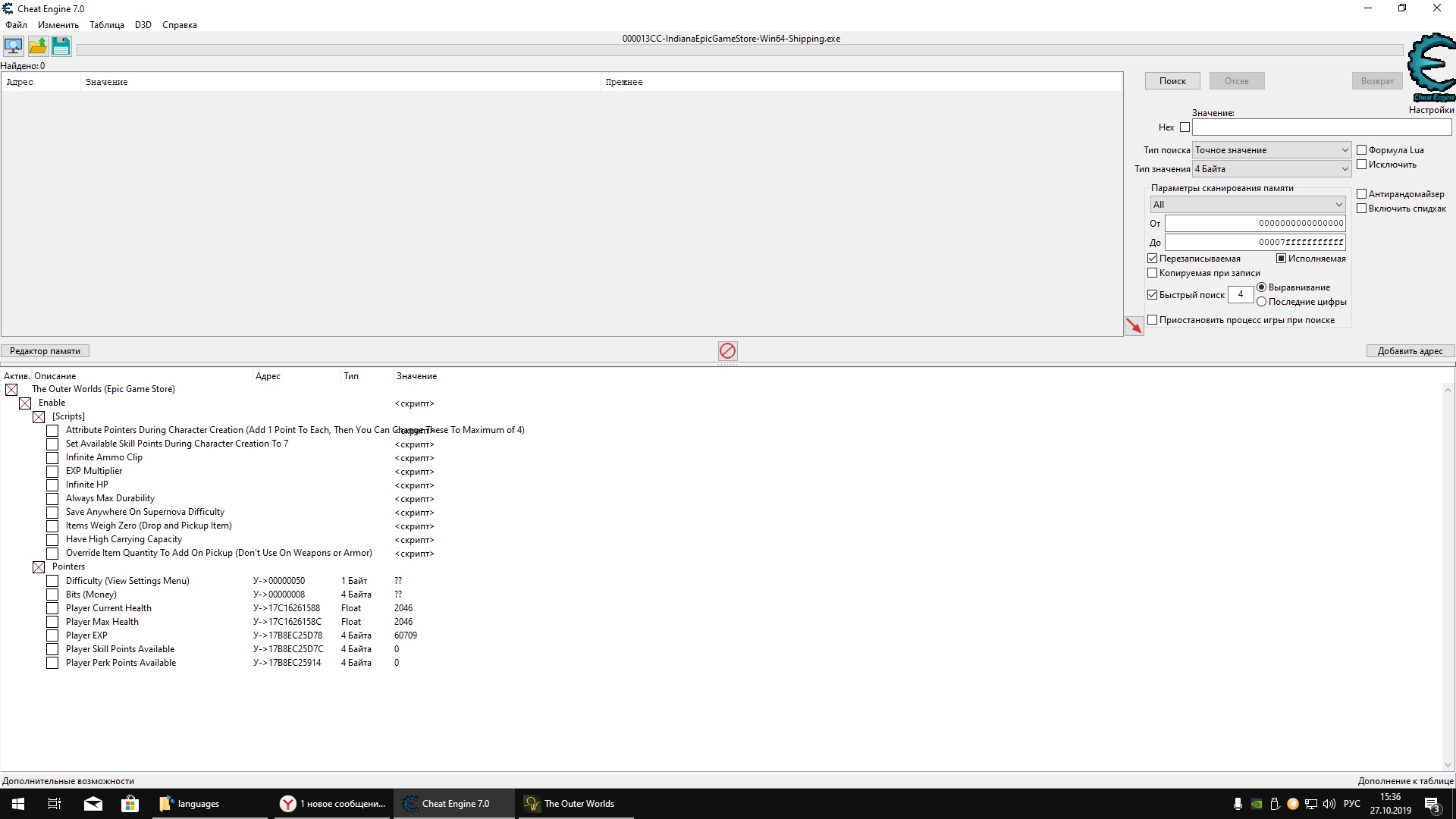Open Microsoft Store from taskbar

[x=130, y=804]
